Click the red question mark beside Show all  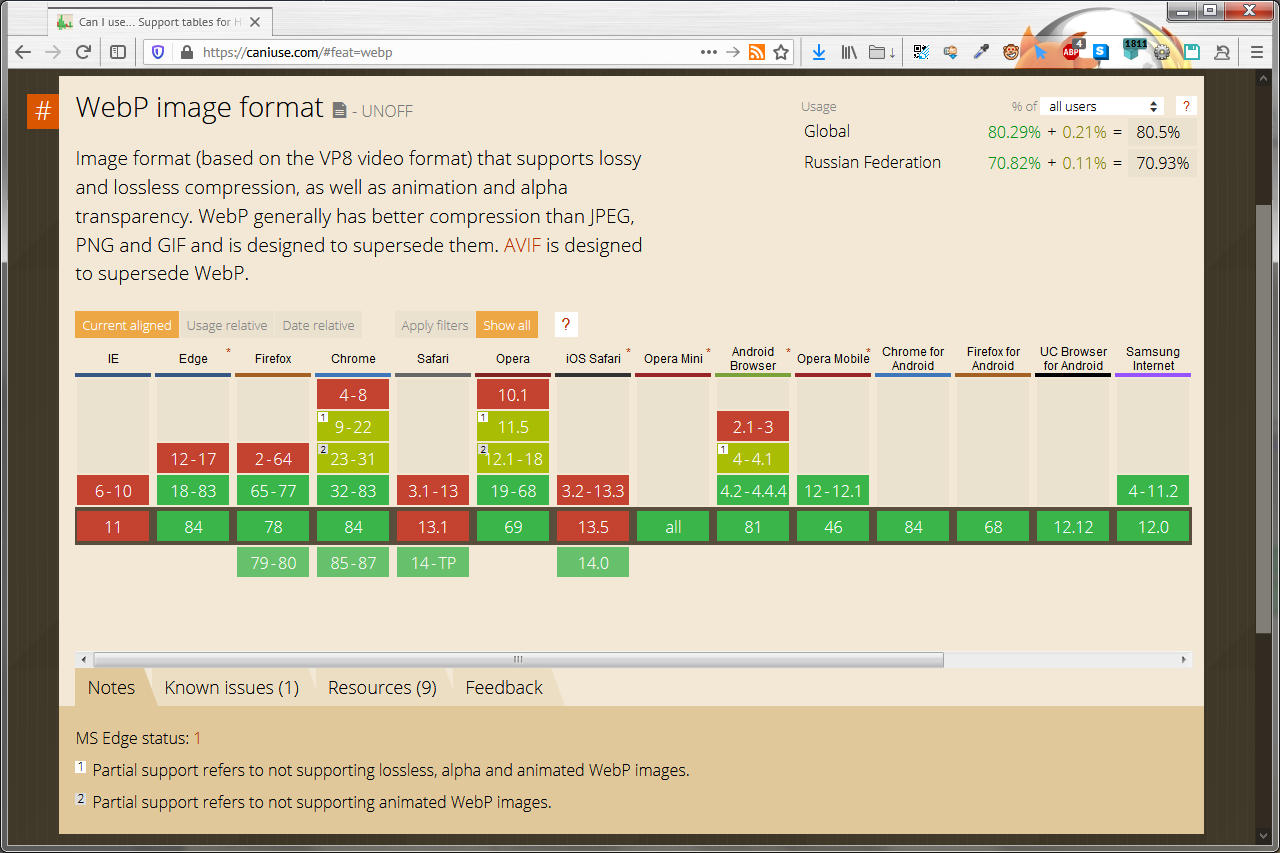566,324
